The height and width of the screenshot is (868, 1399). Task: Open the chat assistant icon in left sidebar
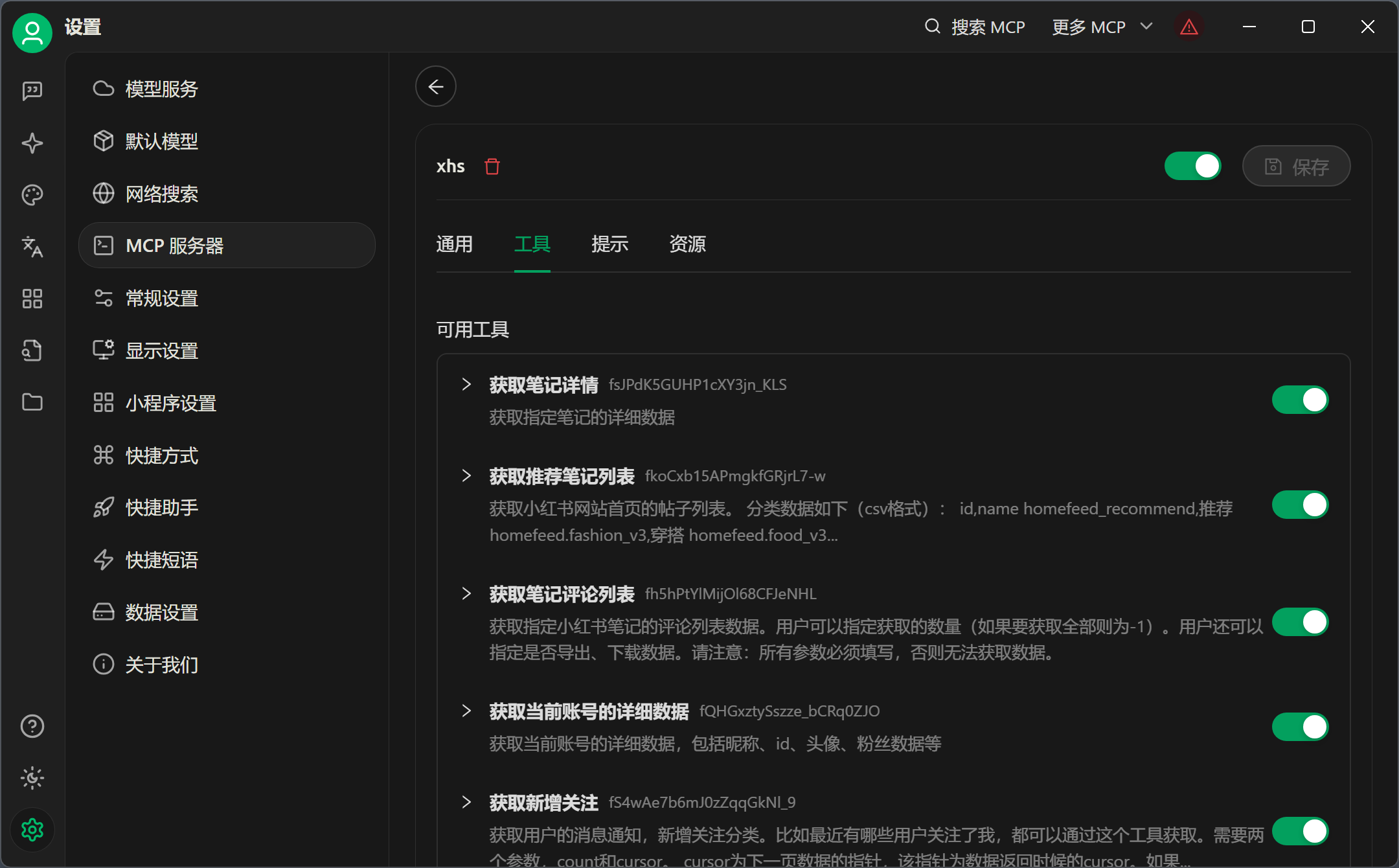click(32, 91)
